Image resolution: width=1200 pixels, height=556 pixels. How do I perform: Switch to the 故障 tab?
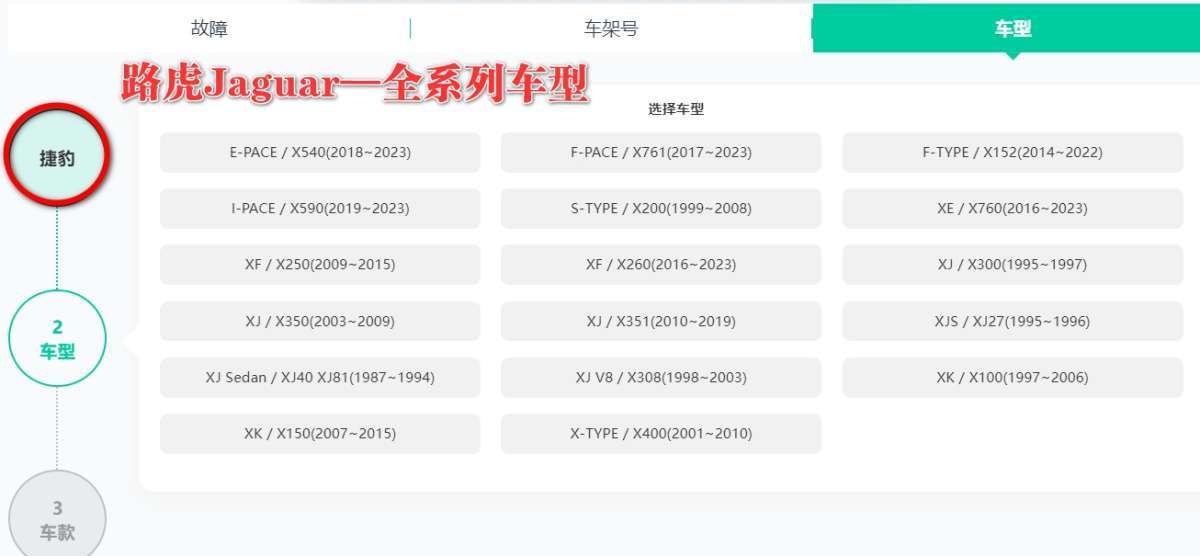tap(209, 28)
